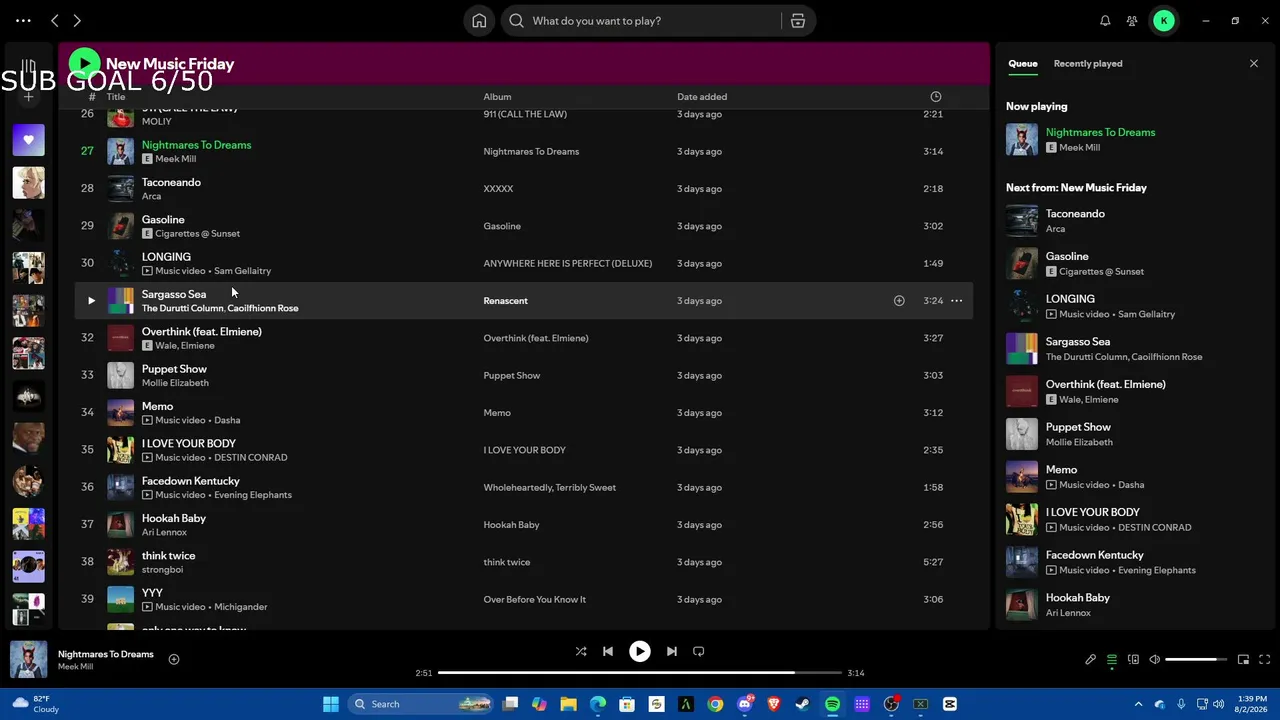Viewport: 1280px width, 720px height.
Task: Go forward using the forward arrow
Action: pyautogui.click(x=77, y=20)
